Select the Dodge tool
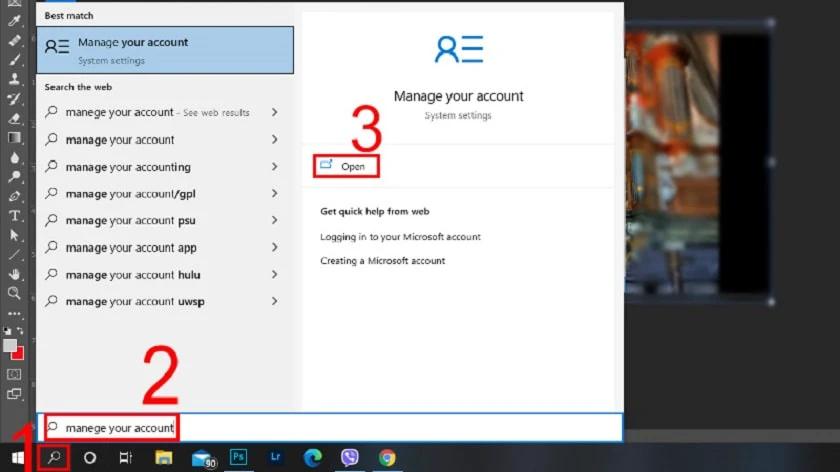840x472 pixels. coord(14,177)
